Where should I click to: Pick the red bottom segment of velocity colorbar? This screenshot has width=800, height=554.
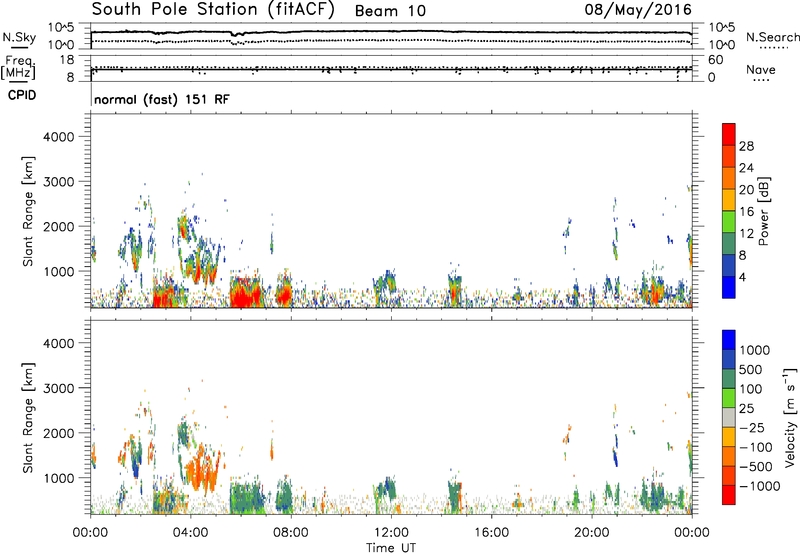pyautogui.click(x=729, y=495)
